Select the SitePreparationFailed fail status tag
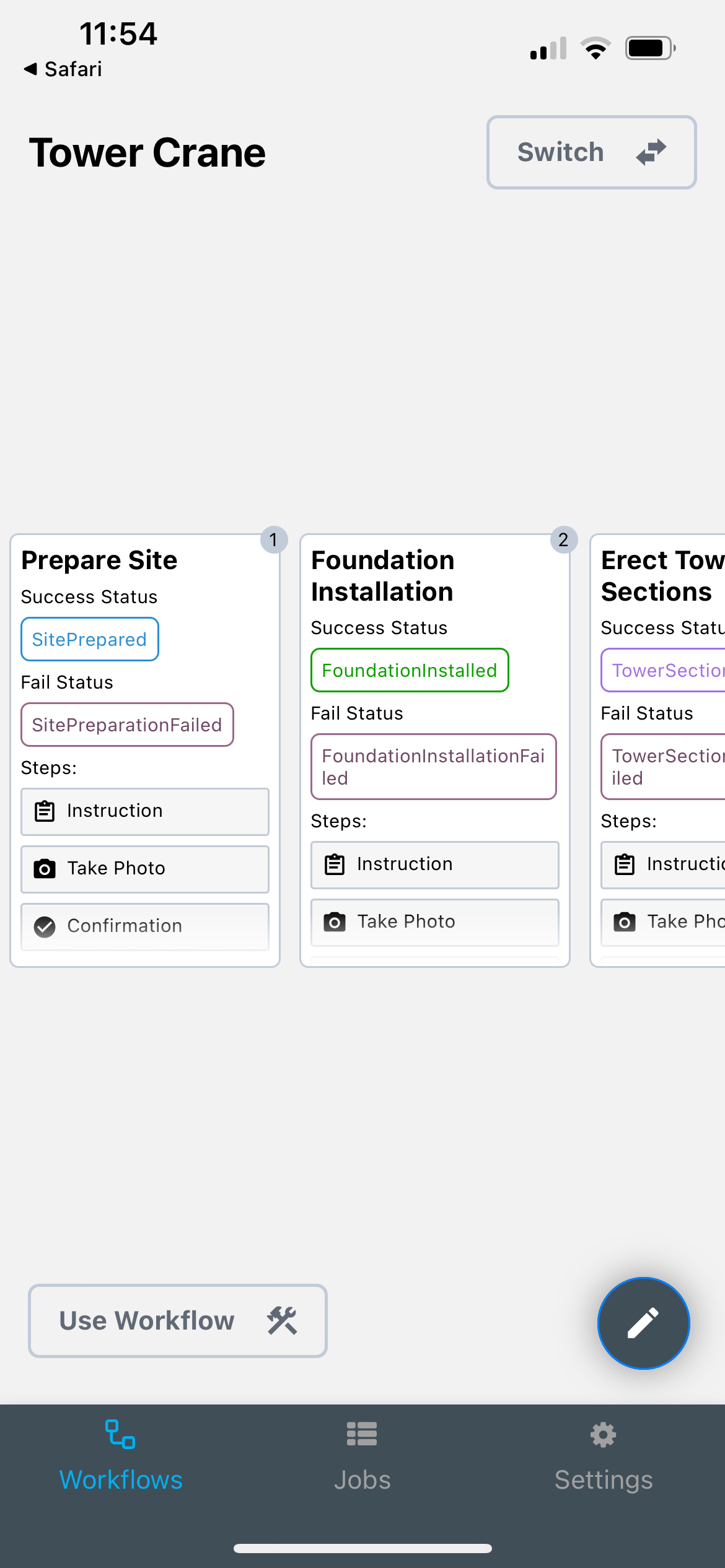The height and width of the screenshot is (1568, 725). point(127,725)
